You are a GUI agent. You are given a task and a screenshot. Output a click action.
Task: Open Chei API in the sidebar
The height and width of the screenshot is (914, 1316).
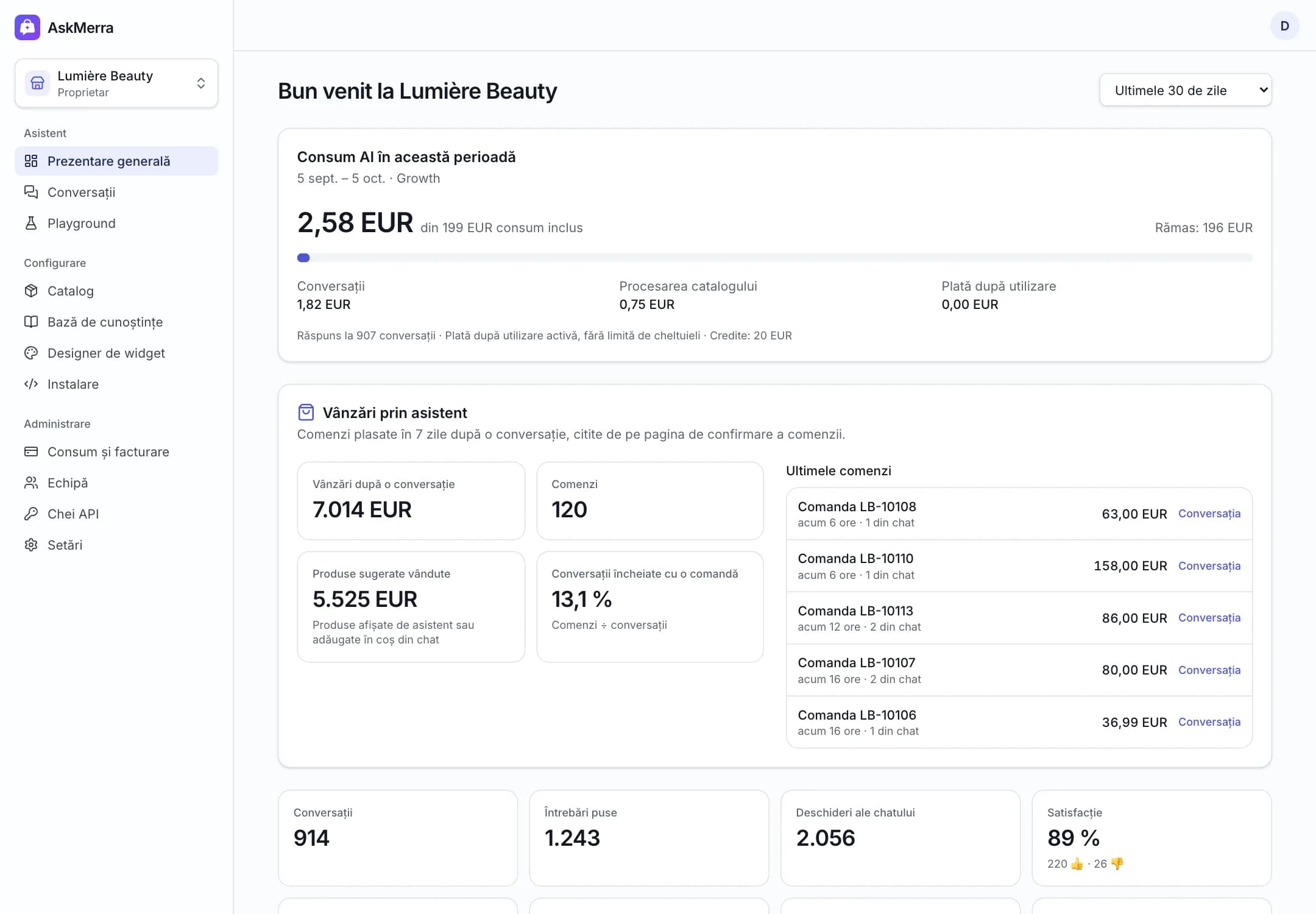[116, 514]
